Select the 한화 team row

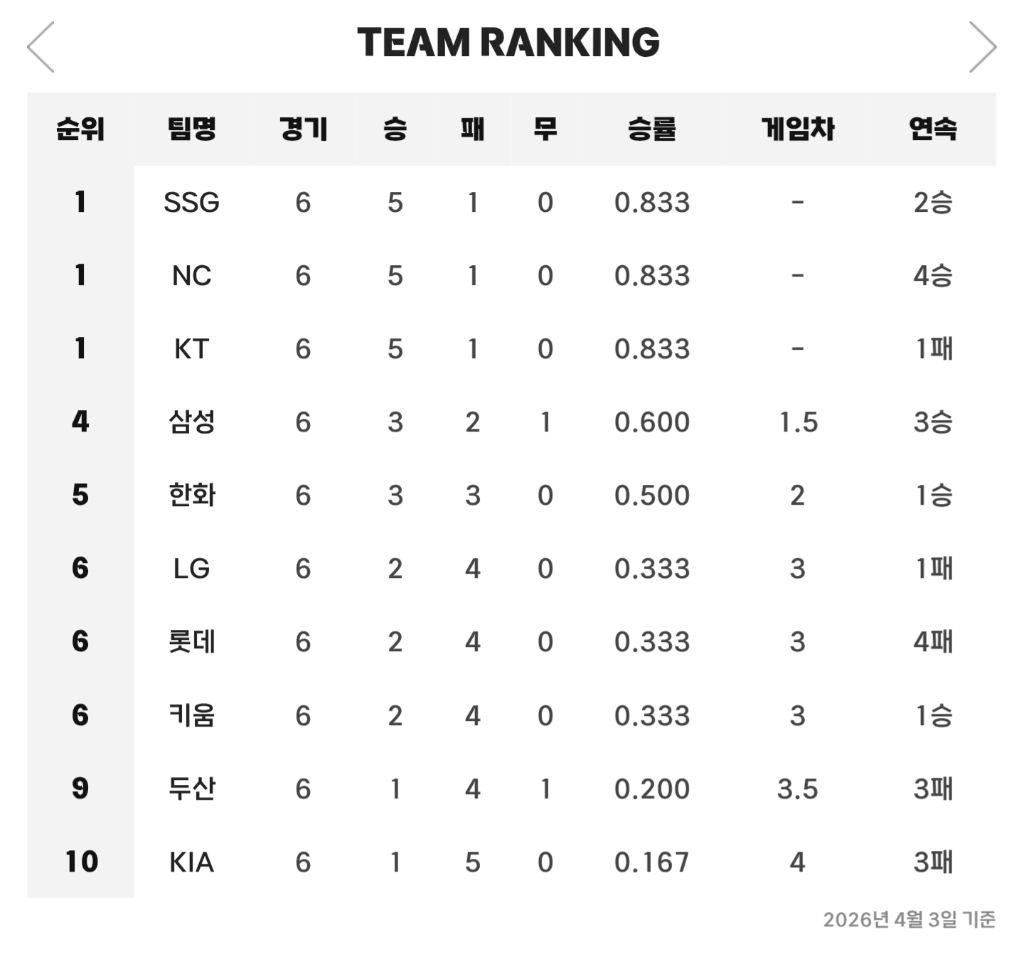[x=191, y=495]
